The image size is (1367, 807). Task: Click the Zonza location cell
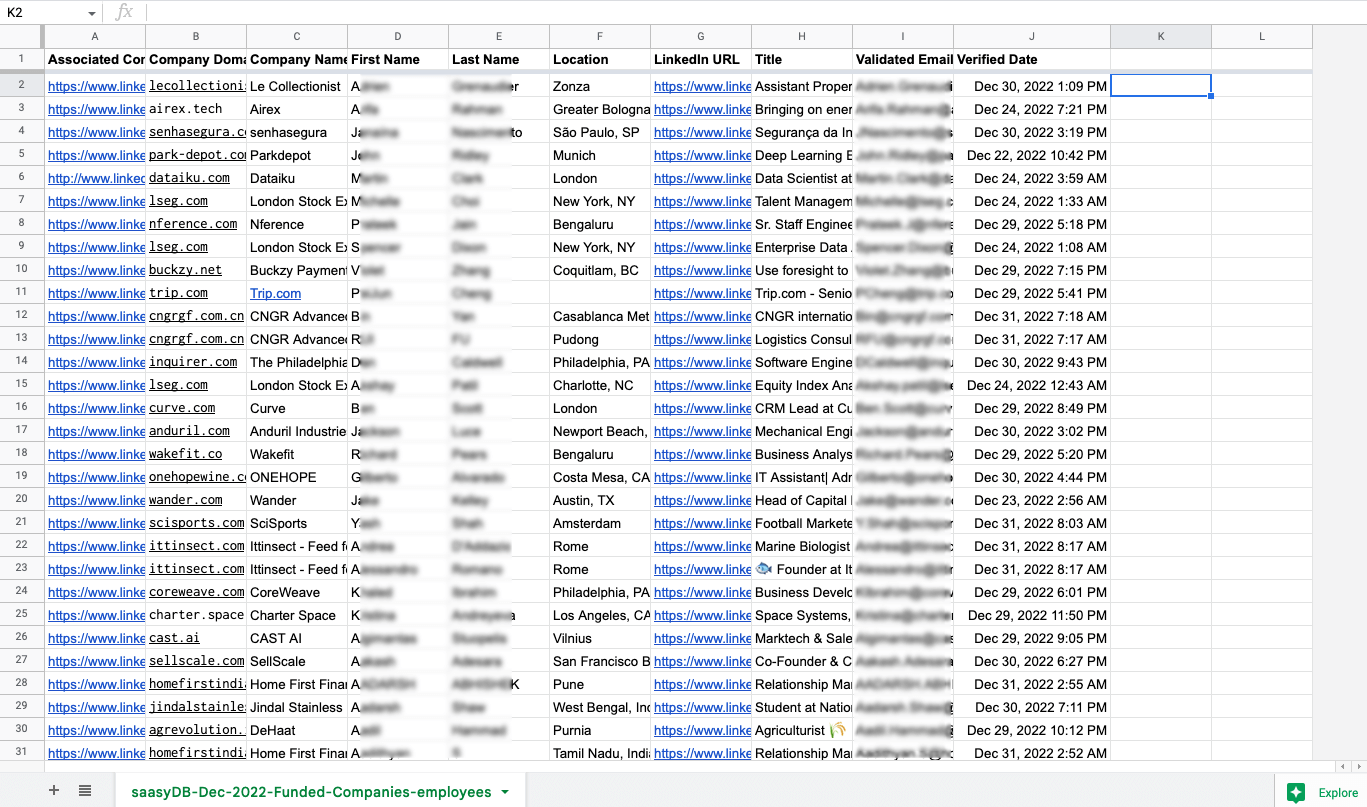pyautogui.click(x=600, y=86)
